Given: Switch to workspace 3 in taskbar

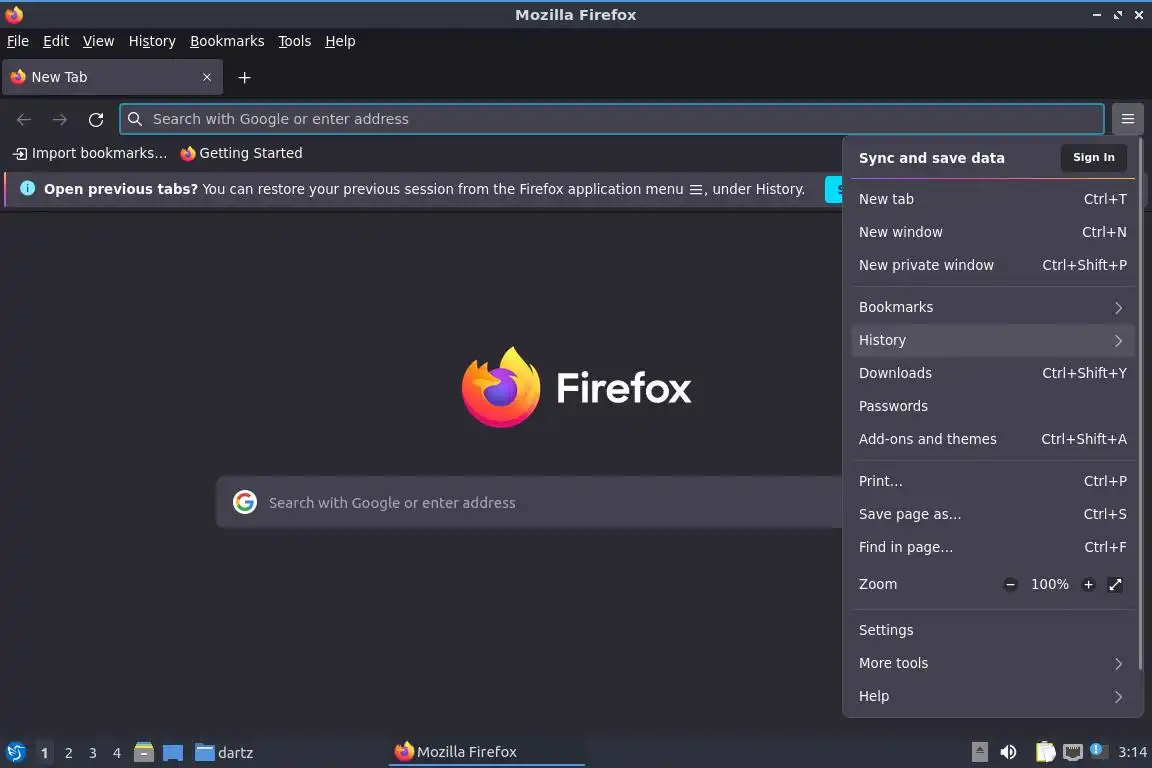Looking at the screenshot, I should (93, 753).
